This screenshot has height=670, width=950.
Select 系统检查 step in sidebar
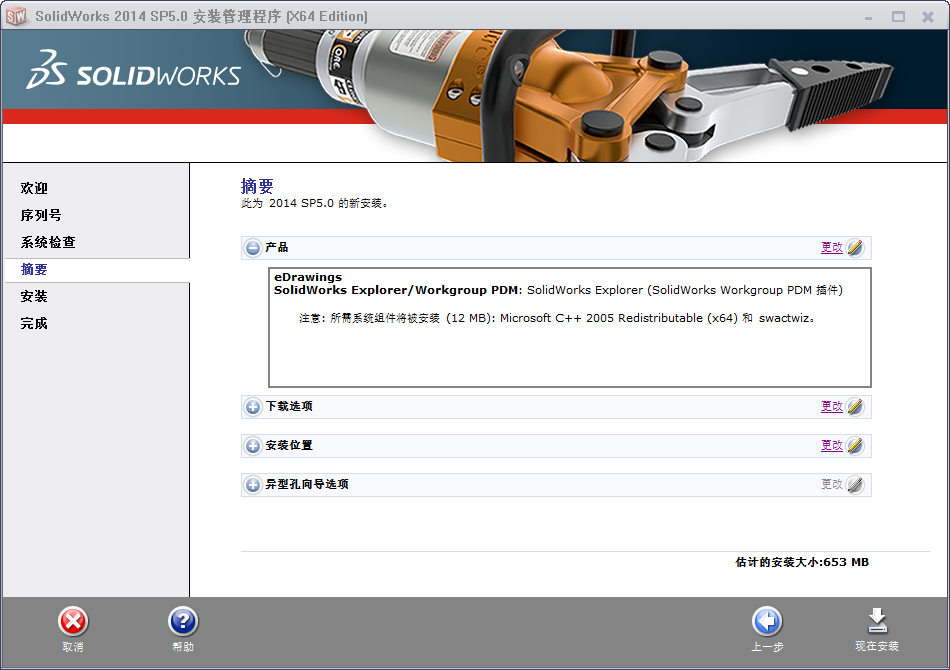tap(48, 242)
